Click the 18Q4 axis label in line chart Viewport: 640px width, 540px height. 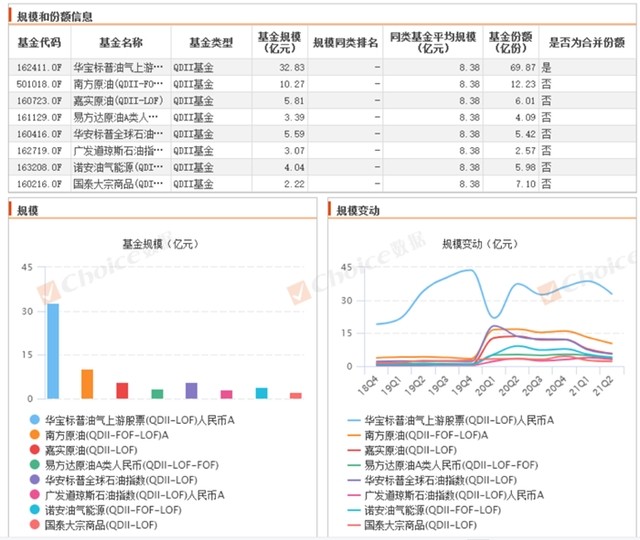click(x=367, y=385)
